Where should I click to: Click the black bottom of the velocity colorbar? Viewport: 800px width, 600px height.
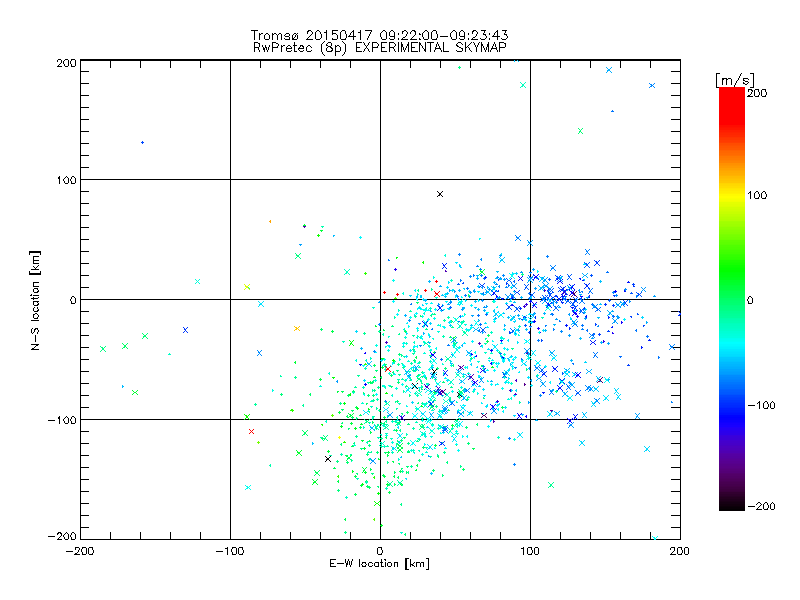732,504
